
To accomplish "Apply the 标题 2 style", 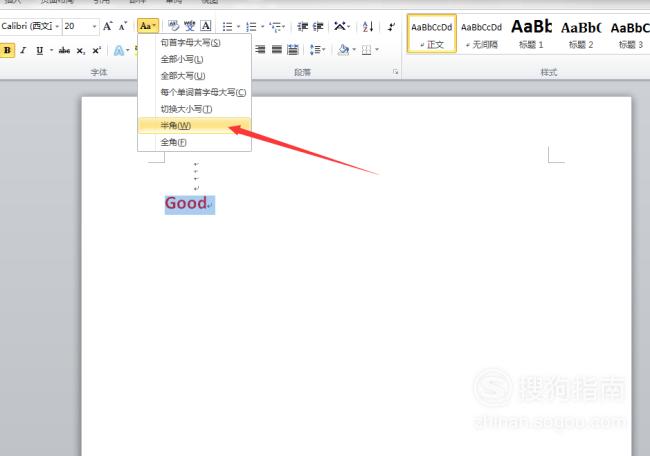I will point(581,34).
